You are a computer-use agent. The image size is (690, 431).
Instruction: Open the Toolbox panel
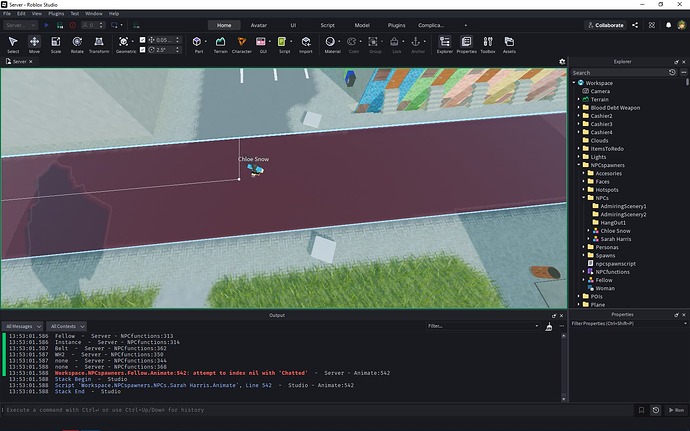[488, 44]
